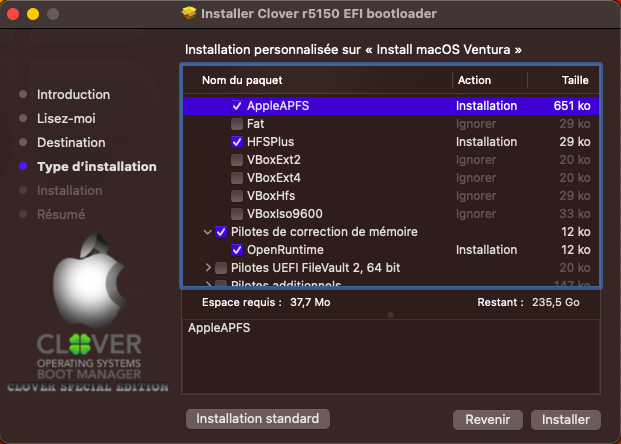Collapse Pilotes de correction de mémoire group

tap(208, 232)
